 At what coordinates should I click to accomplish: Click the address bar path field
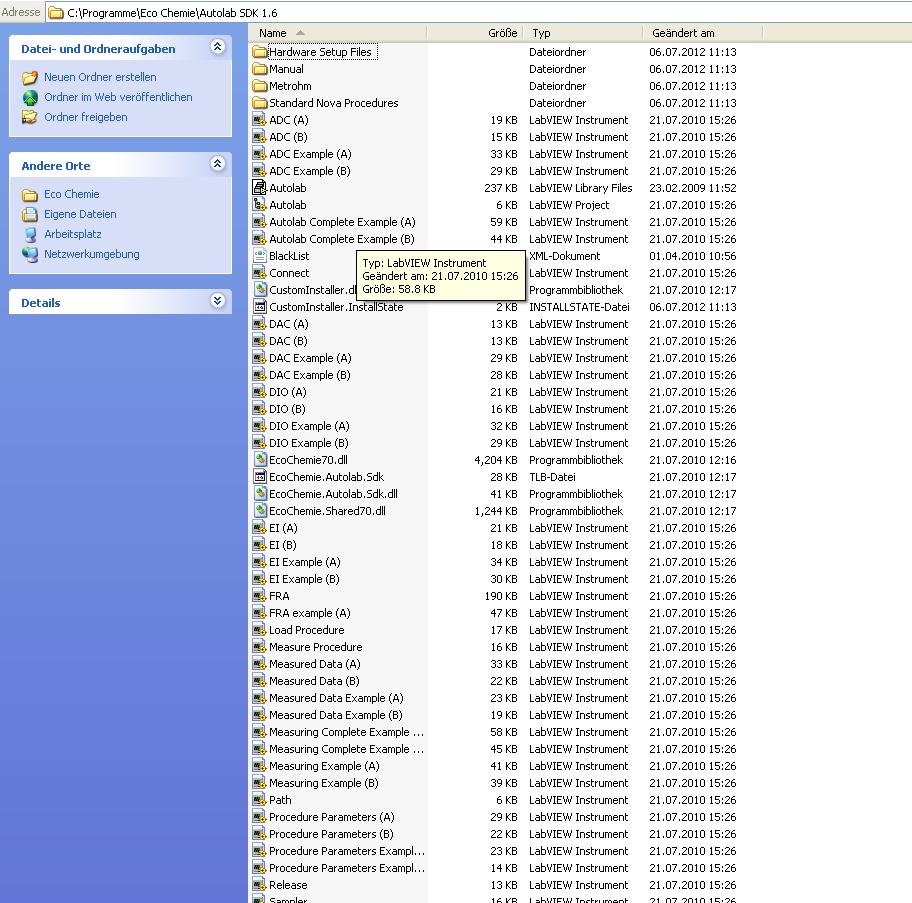pos(478,13)
